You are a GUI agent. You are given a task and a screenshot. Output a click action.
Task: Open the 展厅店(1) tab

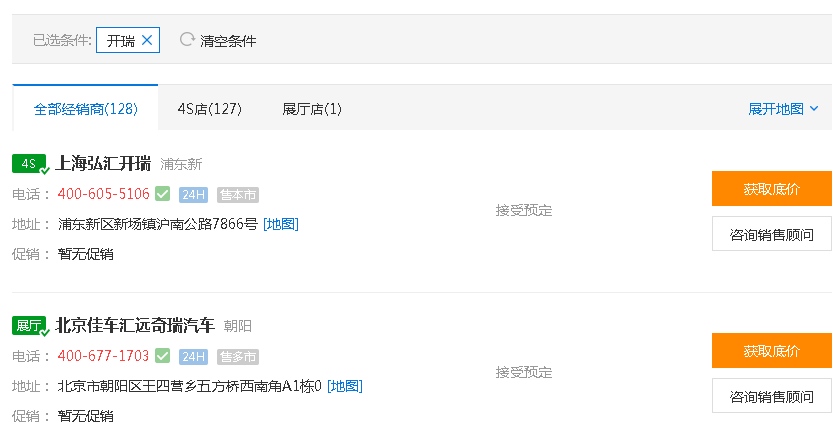[x=312, y=109]
